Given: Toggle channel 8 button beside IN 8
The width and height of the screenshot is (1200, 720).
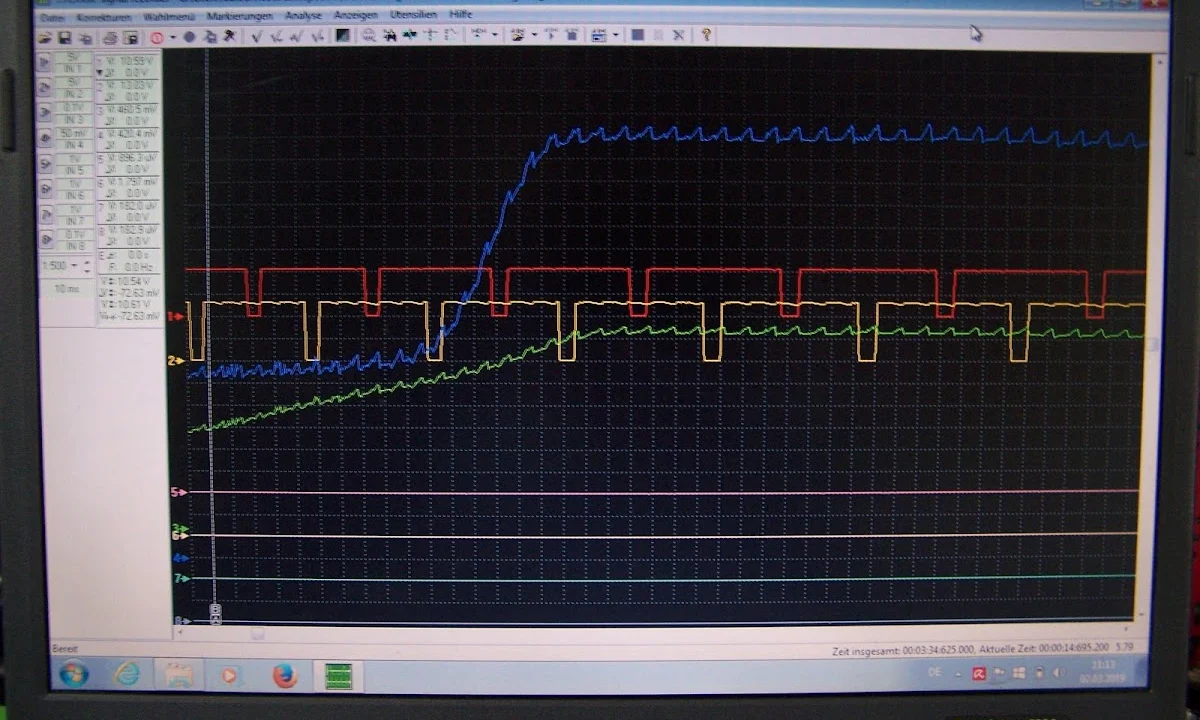Looking at the screenshot, I should pos(46,239).
